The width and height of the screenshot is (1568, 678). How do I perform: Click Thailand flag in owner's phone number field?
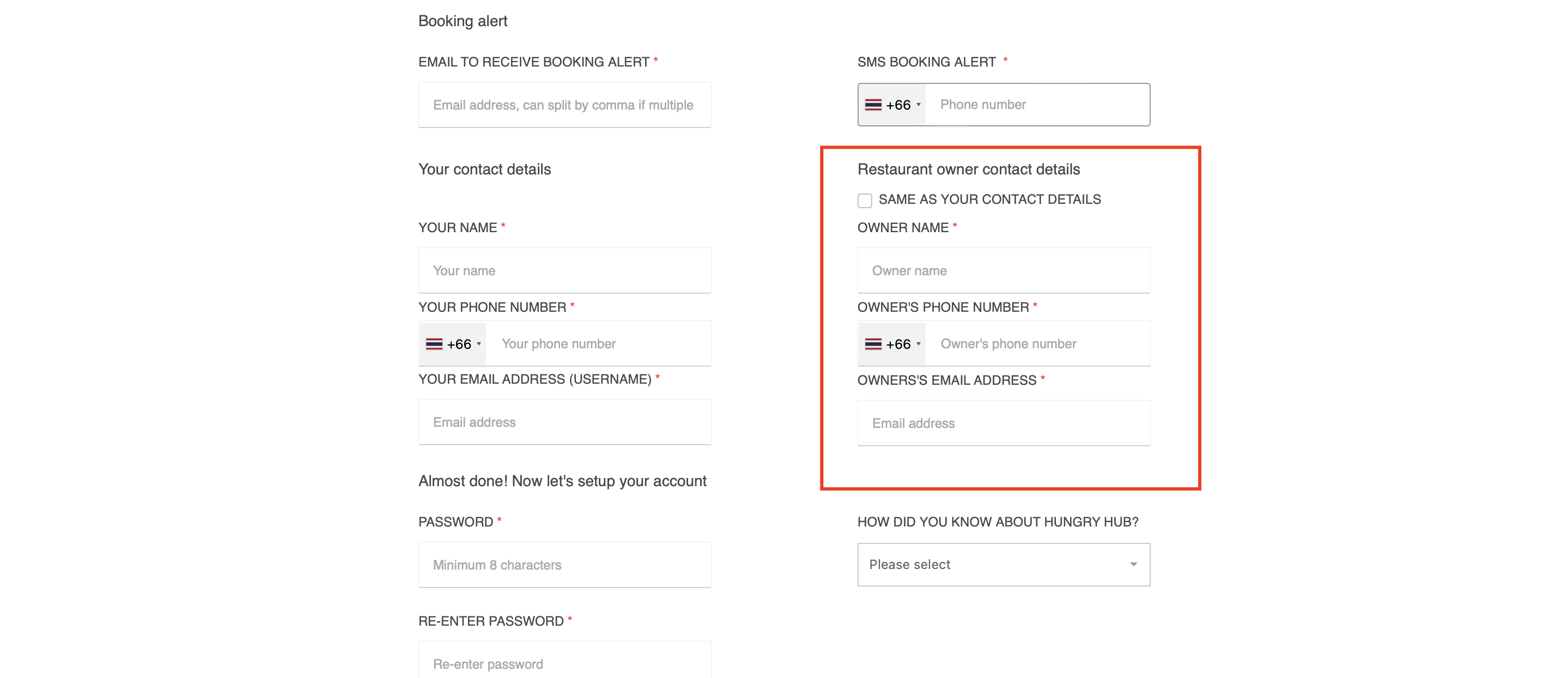873,344
